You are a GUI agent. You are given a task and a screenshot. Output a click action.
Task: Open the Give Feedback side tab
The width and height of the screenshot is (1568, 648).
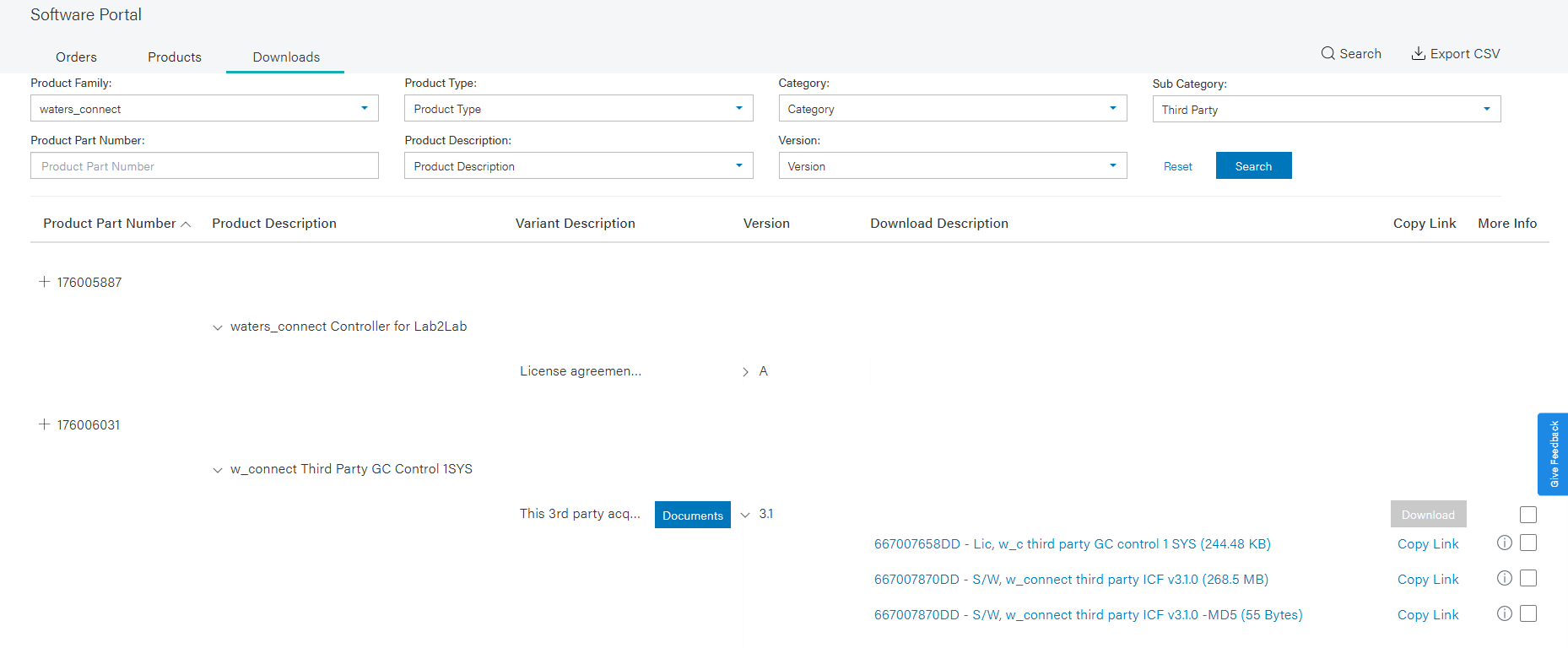click(1553, 454)
